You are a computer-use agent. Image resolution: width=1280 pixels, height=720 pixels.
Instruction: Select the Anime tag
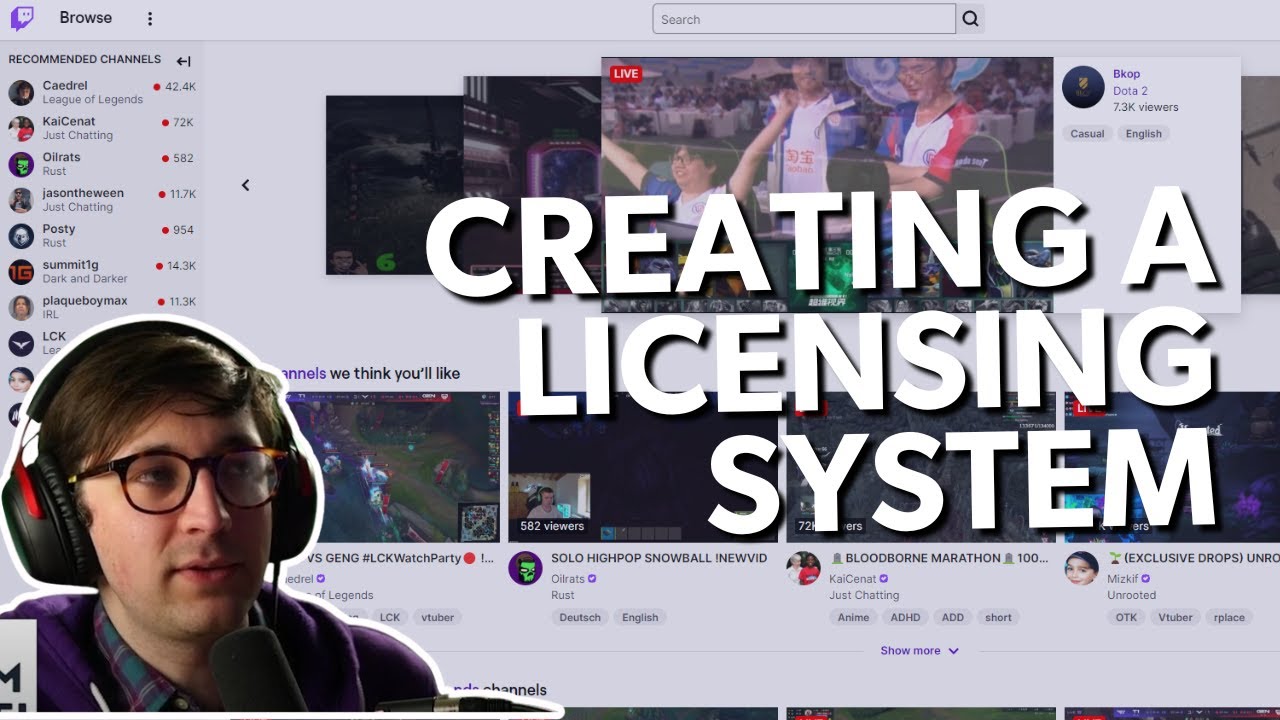(x=853, y=618)
